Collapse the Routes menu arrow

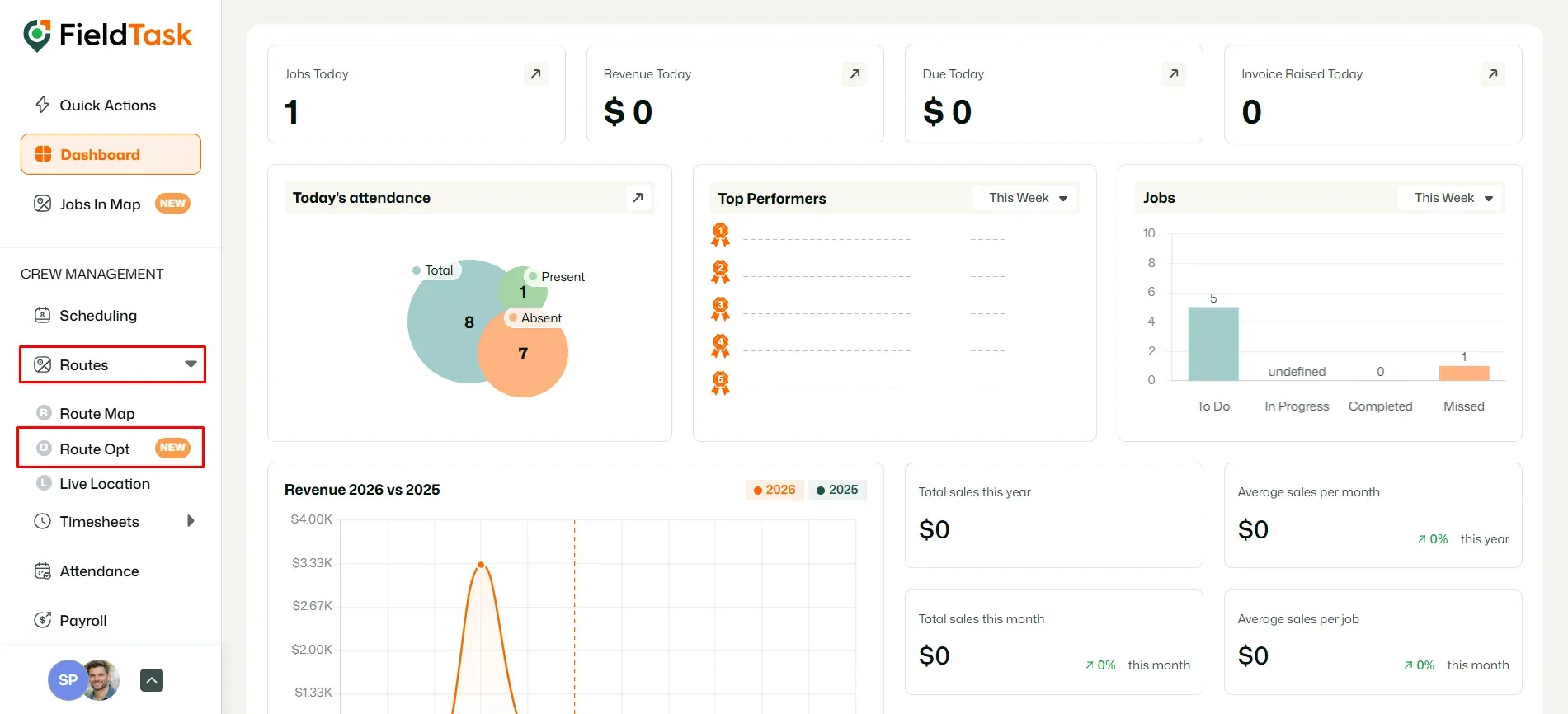point(191,364)
